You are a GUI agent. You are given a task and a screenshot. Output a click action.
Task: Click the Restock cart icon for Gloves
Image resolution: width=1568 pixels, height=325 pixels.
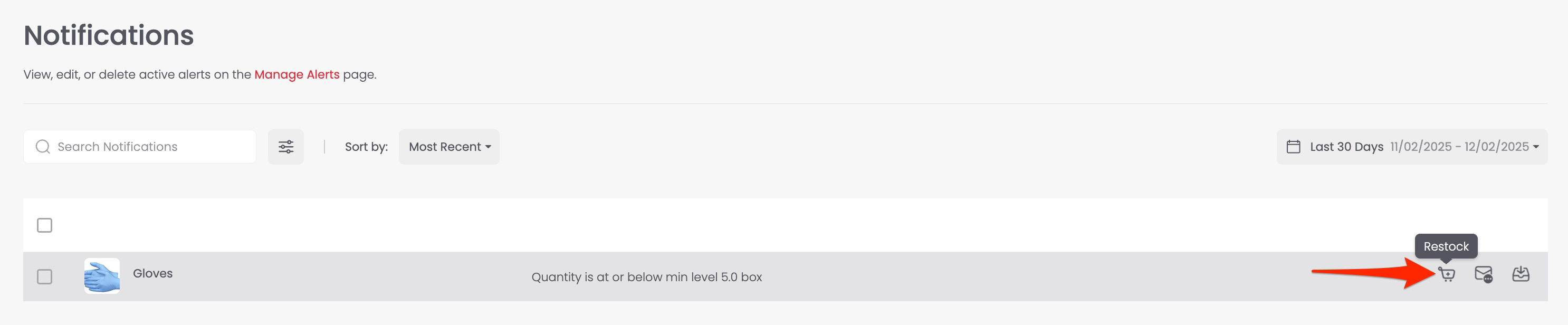(1447, 274)
